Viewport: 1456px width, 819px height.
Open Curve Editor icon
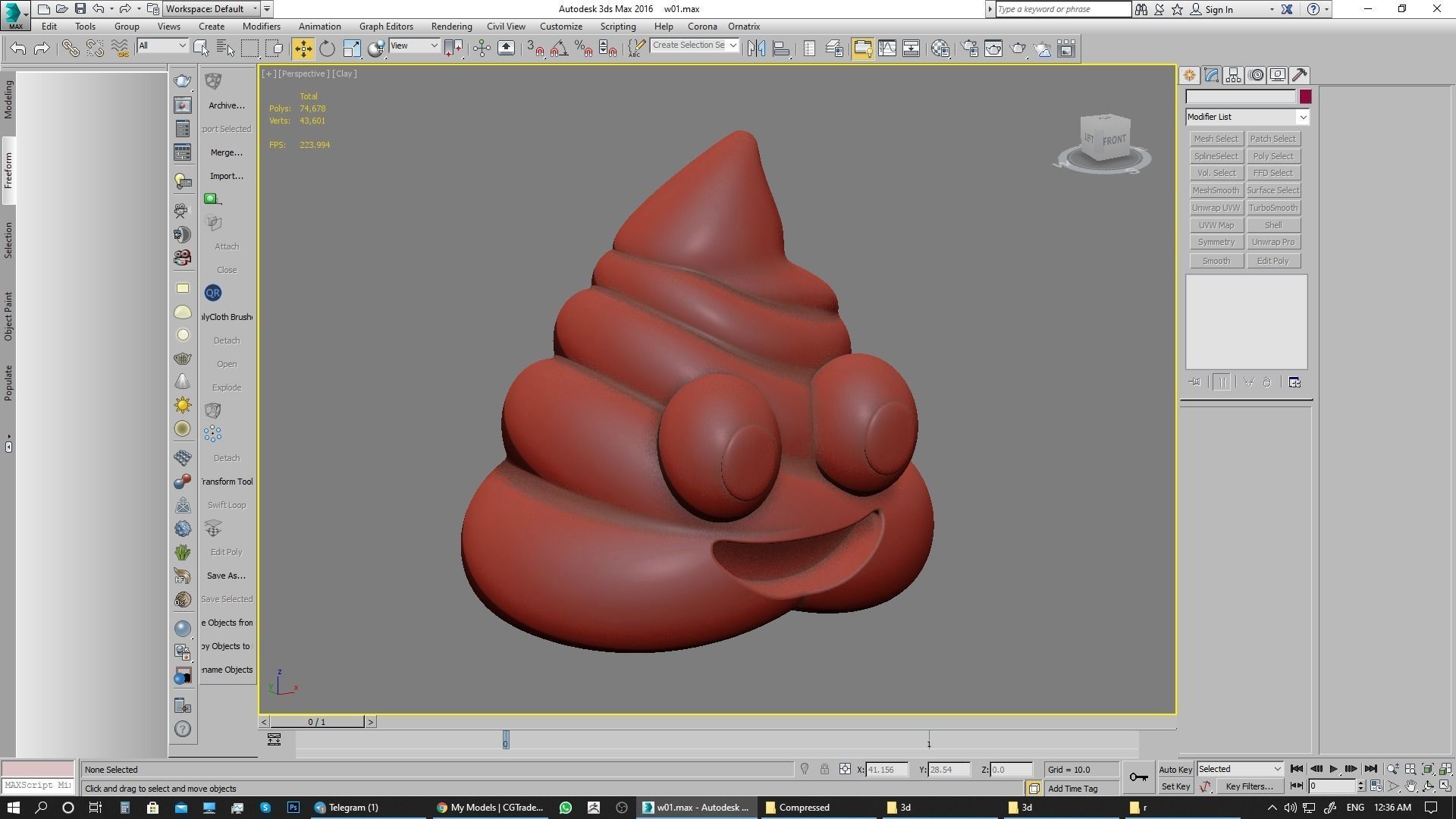pyautogui.click(x=886, y=49)
